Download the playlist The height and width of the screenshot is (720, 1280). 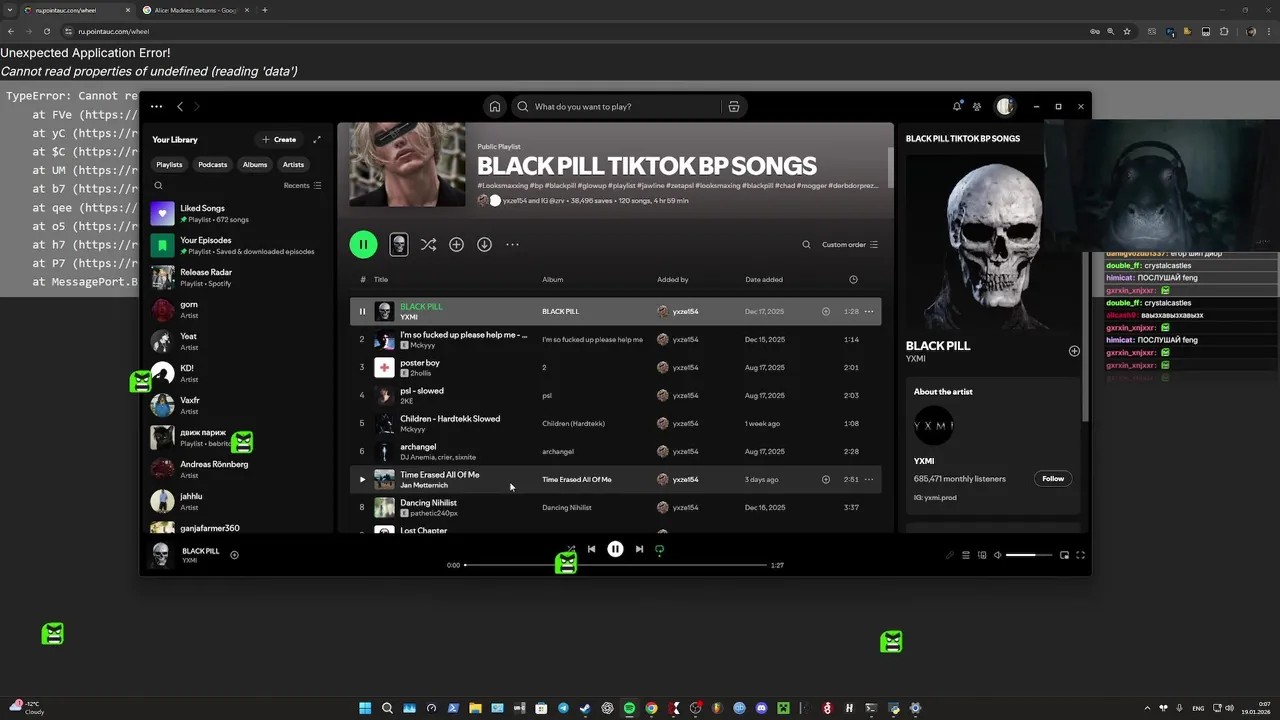coord(484,244)
